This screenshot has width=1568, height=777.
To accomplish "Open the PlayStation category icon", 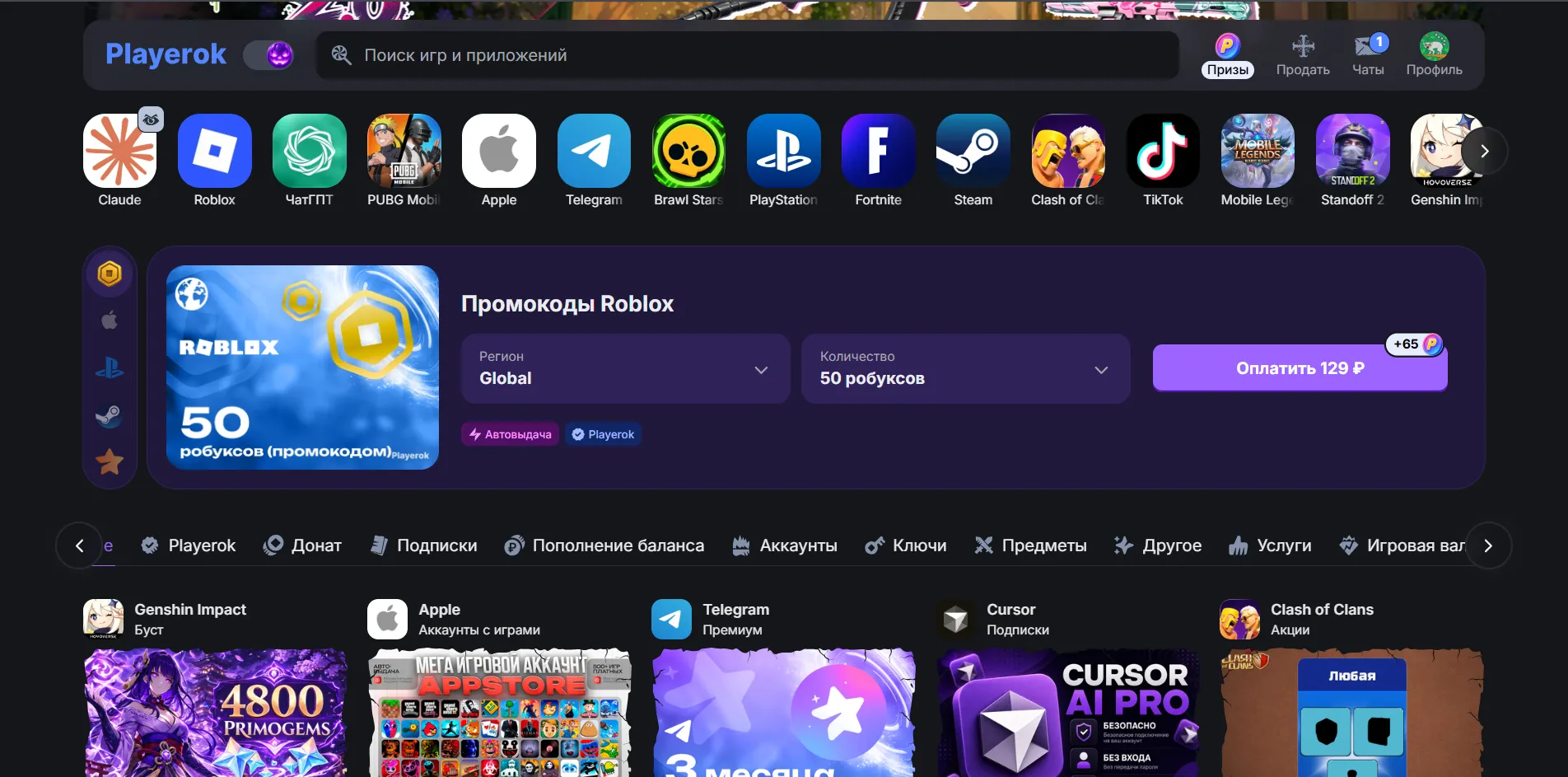I will pos(784,151).
